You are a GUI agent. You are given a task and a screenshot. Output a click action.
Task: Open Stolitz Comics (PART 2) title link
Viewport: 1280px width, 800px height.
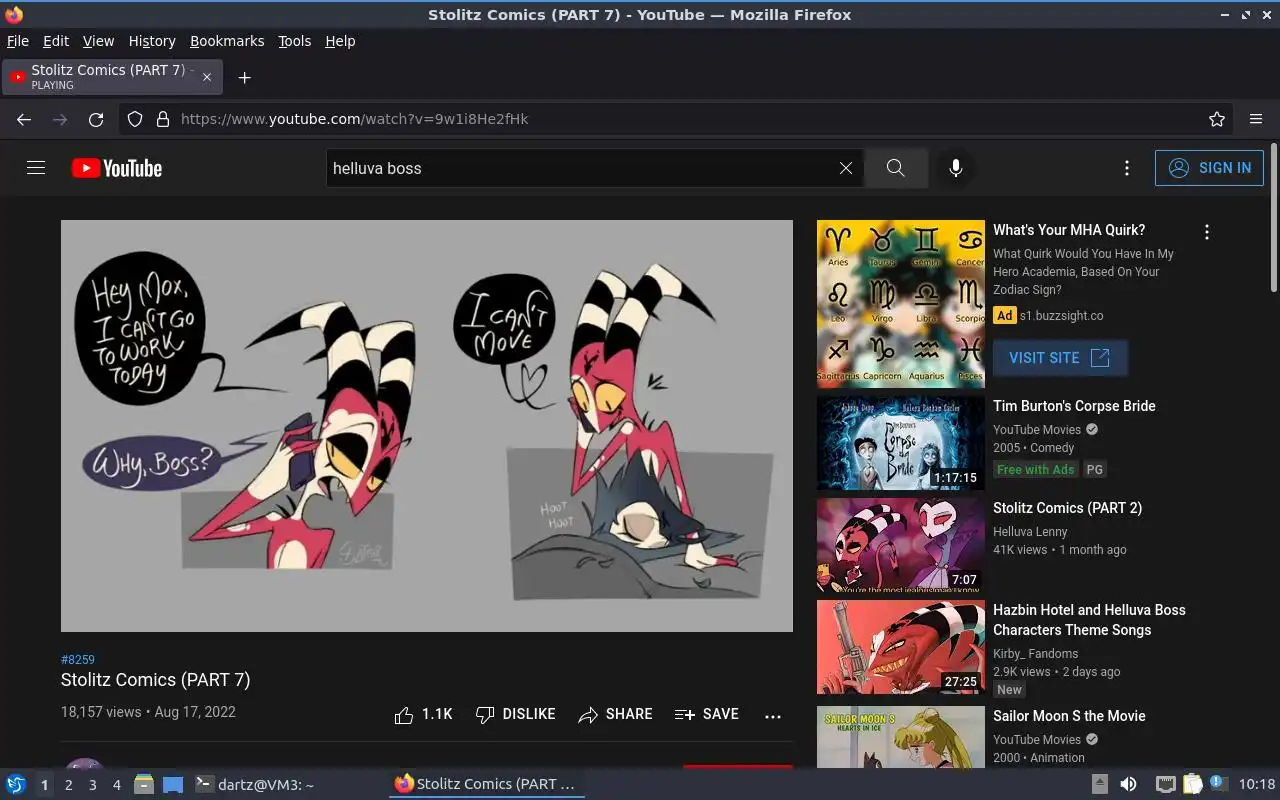click(x=1067, y=508)
